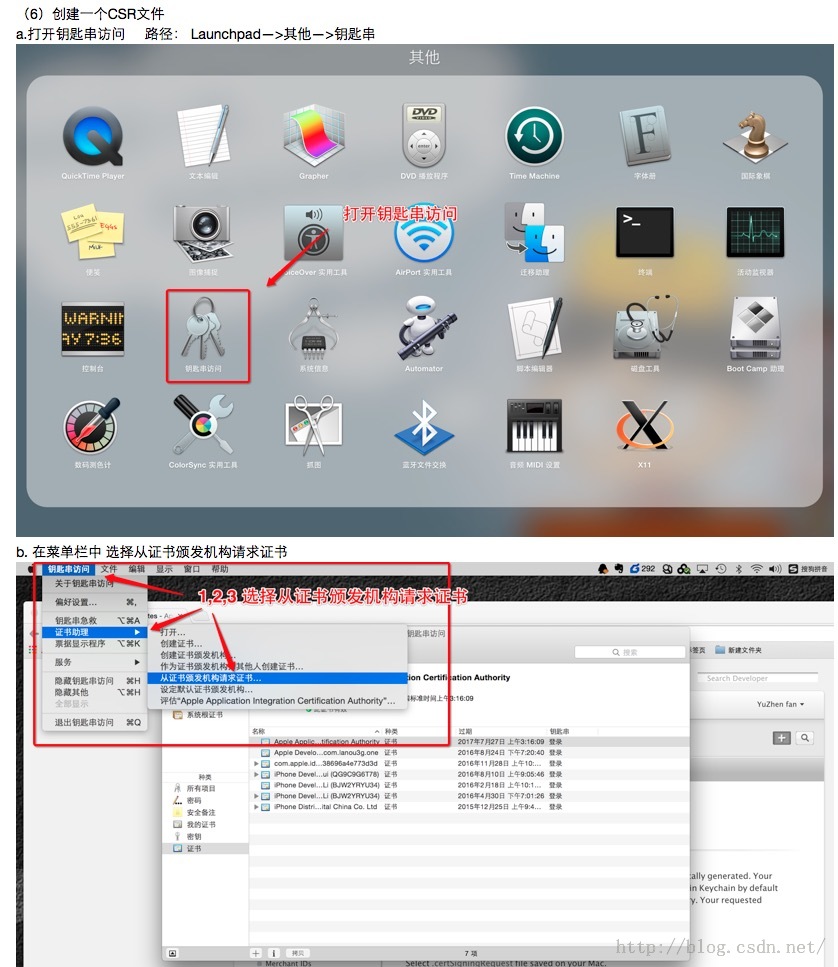
Task: Choose 钥匙串急救 menu entry
Action: point(94,620)
